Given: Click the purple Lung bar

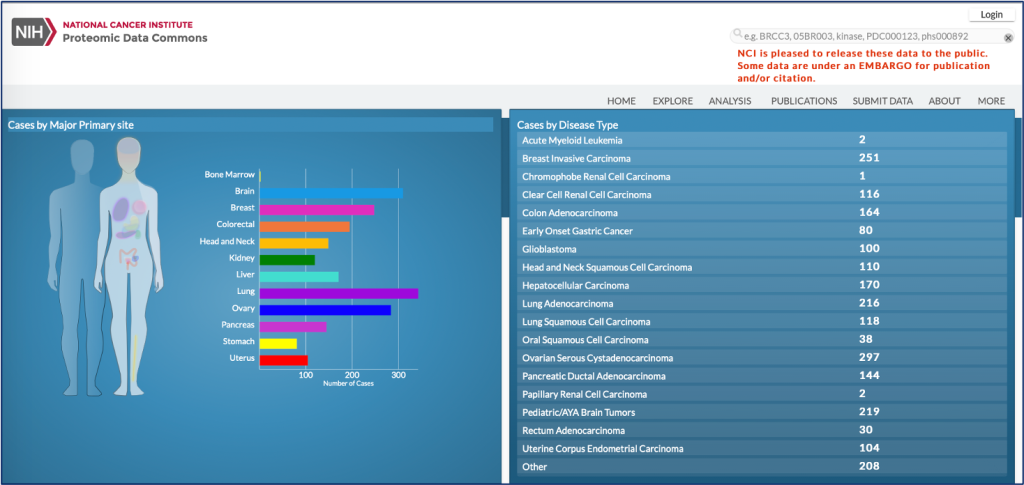Looking at the screenshot, I should coord(338,293).
